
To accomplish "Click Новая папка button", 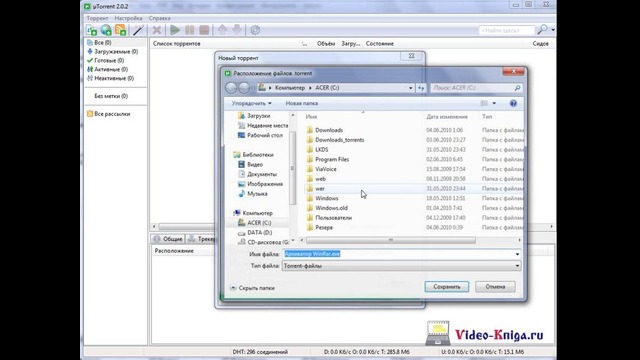I will tap(302, 103).
